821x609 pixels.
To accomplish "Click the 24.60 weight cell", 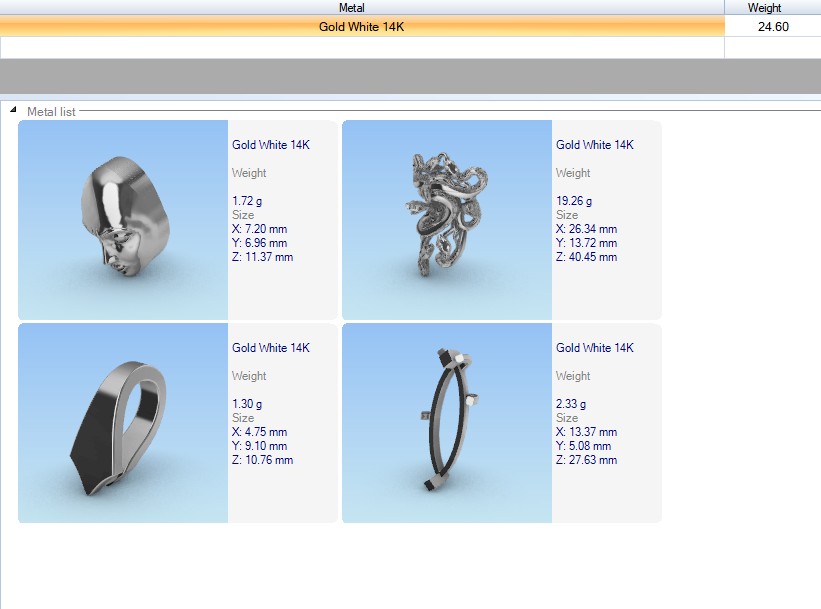I will [772, 27].
